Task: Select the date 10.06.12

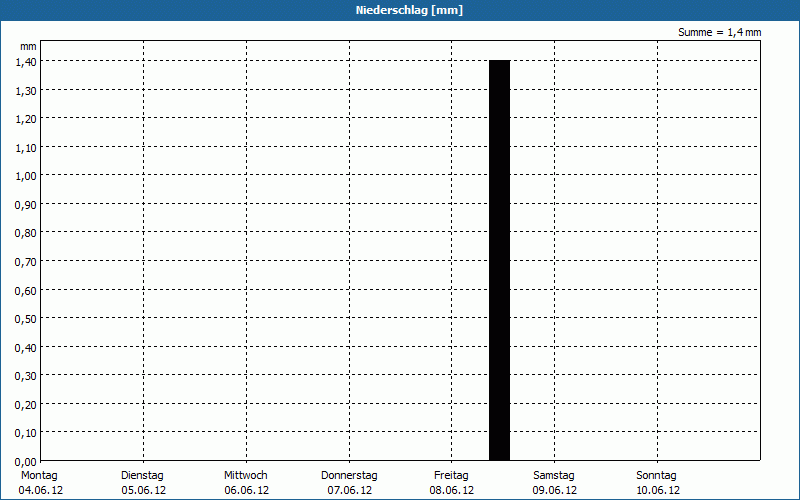Action: 658,490
